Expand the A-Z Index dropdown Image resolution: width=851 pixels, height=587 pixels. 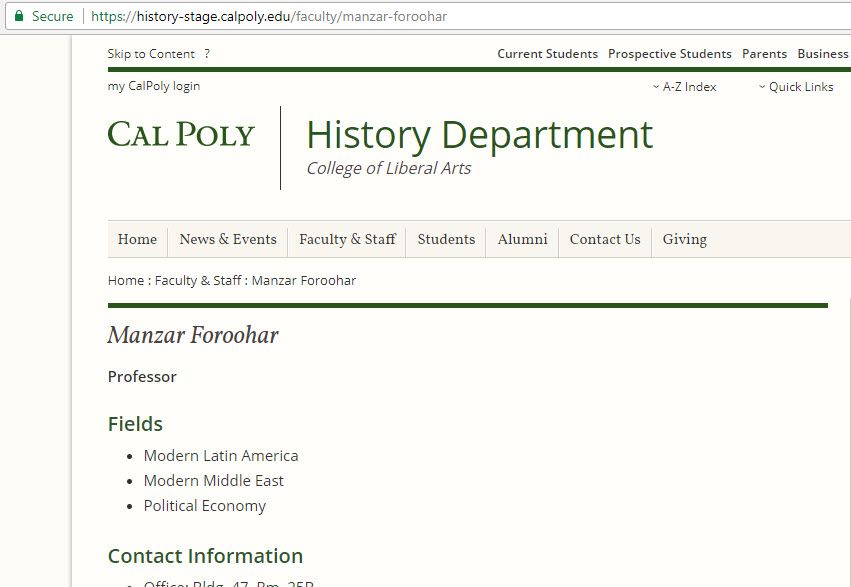[x=684, y=87]
